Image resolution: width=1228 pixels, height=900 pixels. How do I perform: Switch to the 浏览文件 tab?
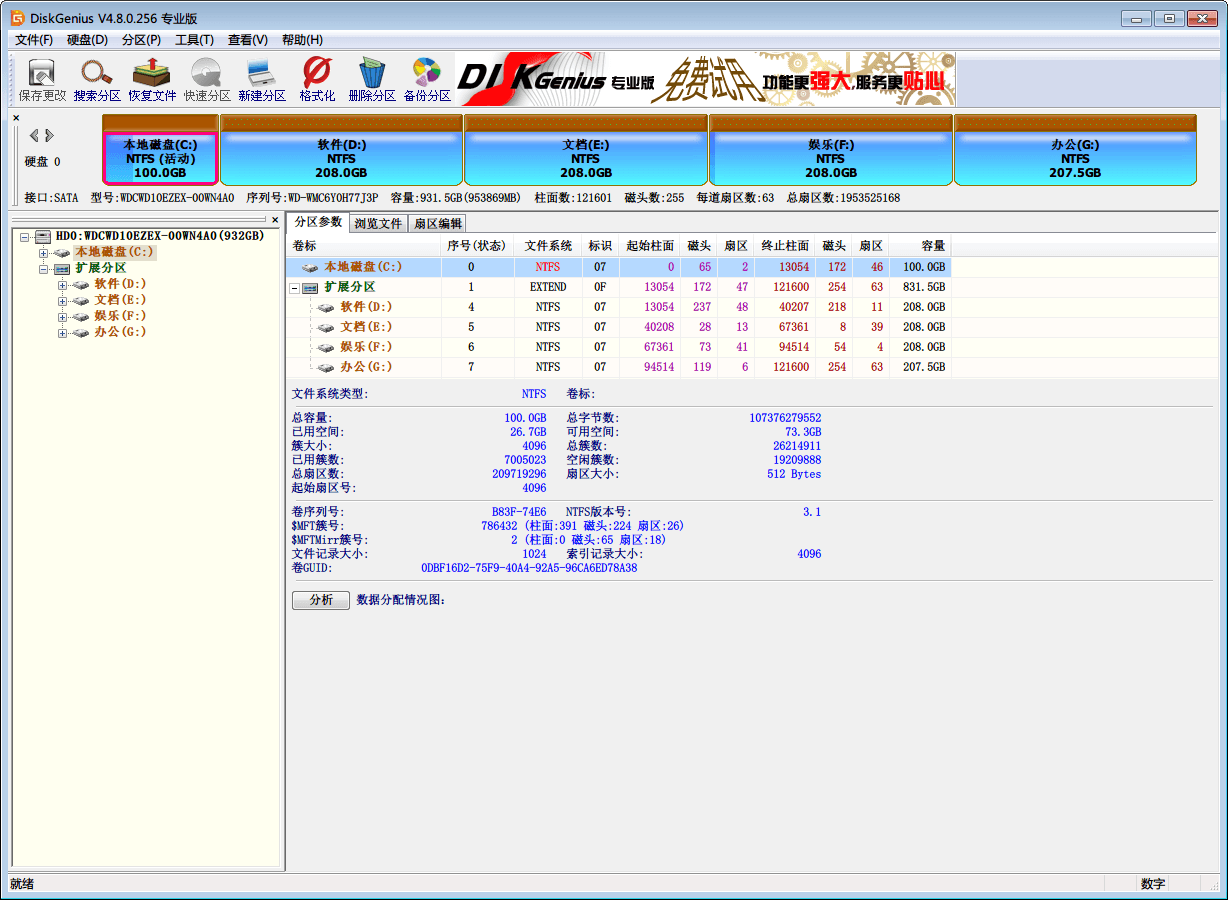pos(378,223)
